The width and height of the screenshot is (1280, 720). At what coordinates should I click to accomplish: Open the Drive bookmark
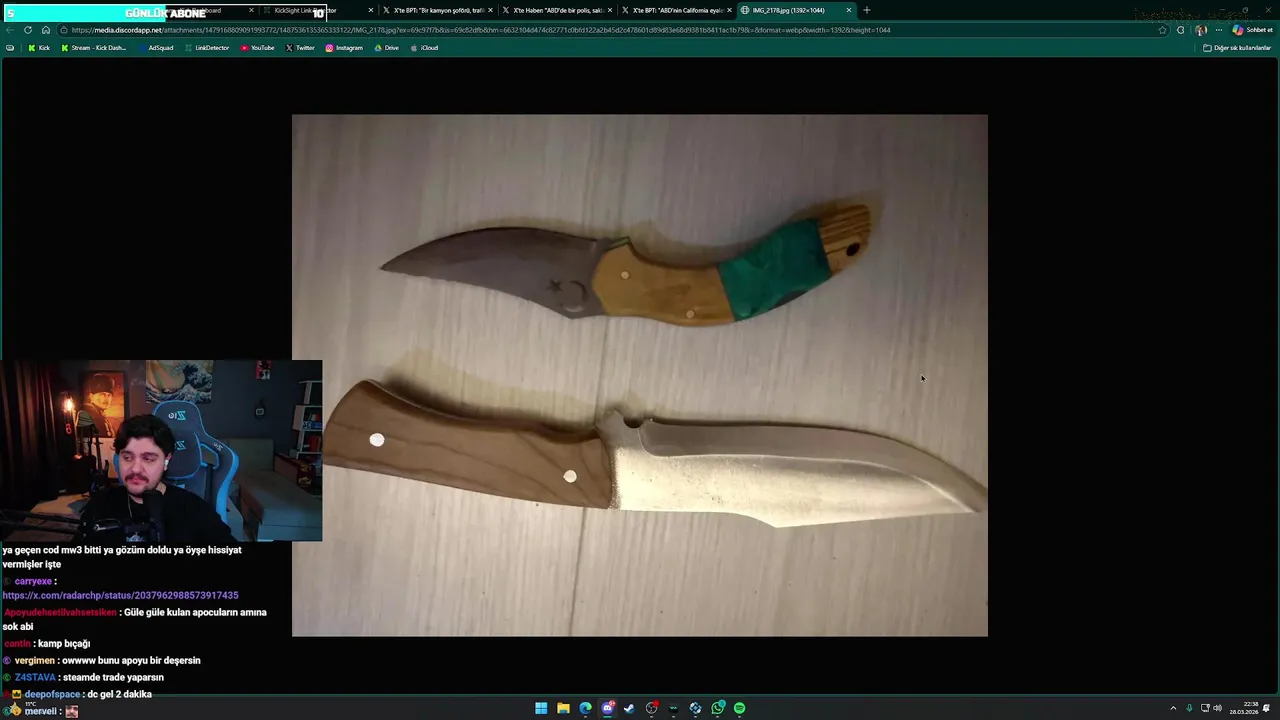[386, 48]
